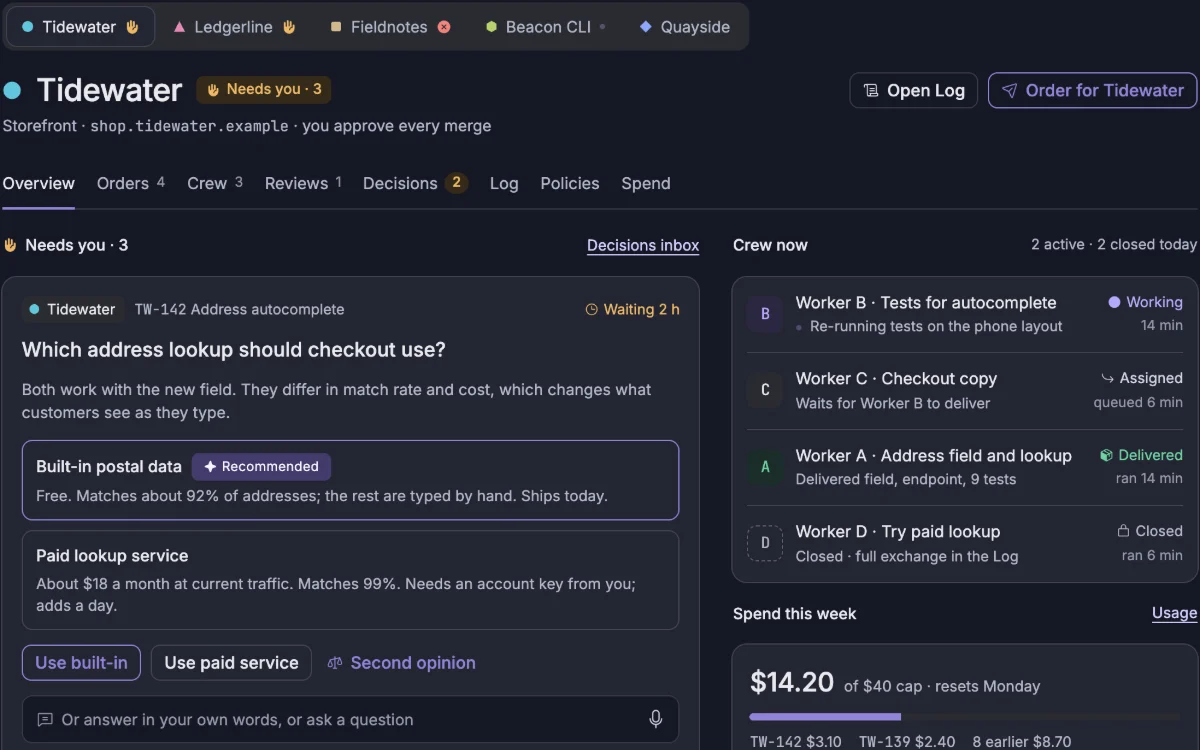Select the Paid lookup service option
The image size is (1200, 750).
(x=350, y=580)
